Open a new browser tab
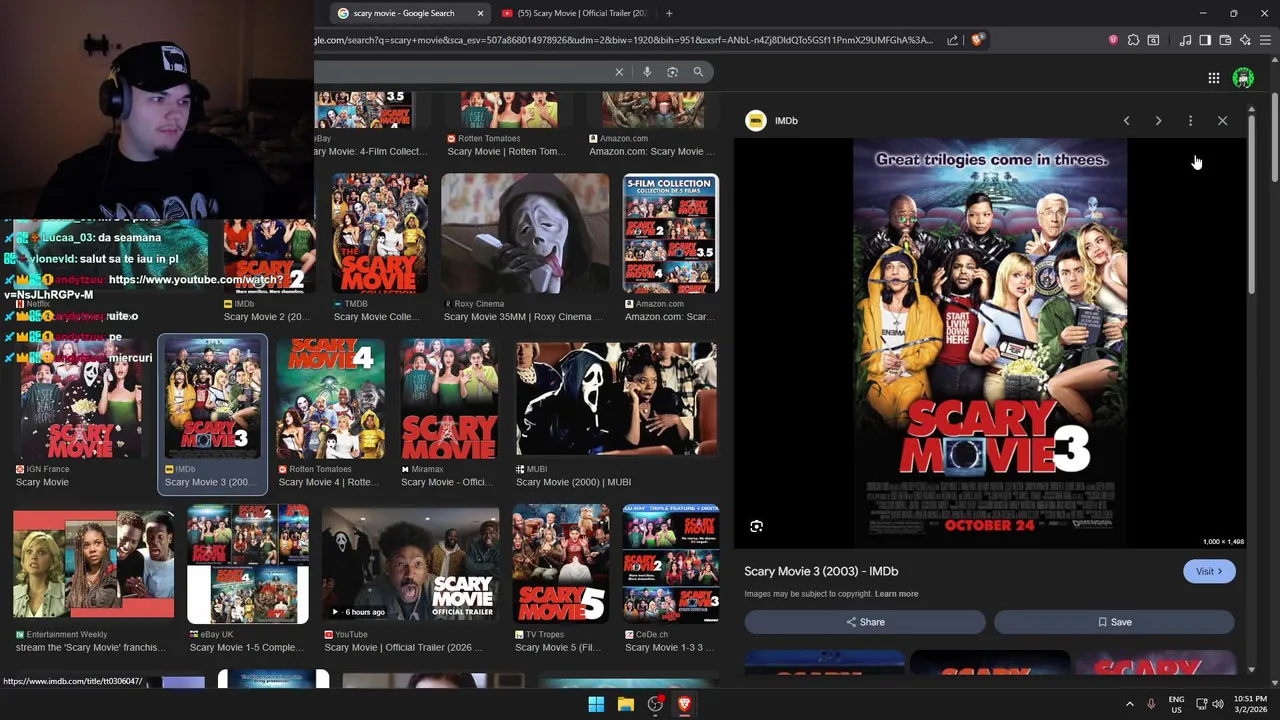 pyautogui.click(x=669, y=13)
